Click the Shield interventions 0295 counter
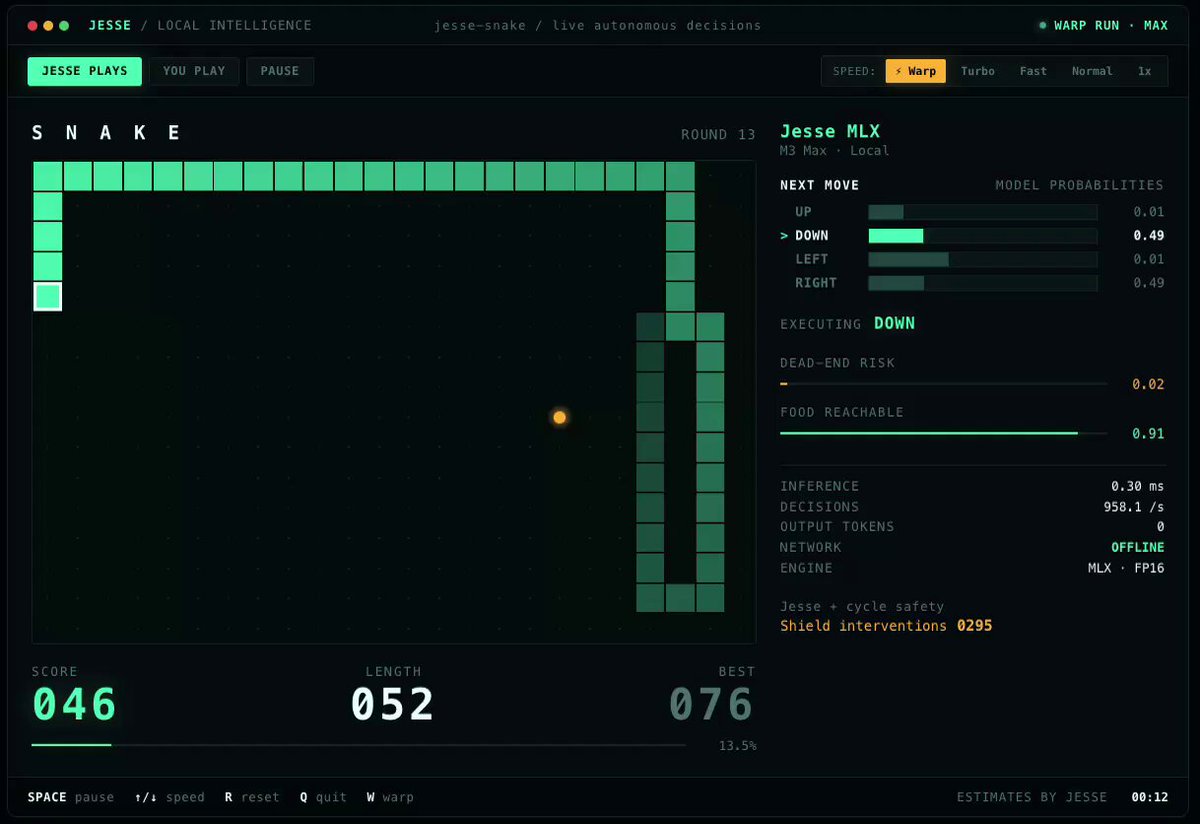The image size is (1200, 824). pyautogui.click(x=886, y=626)
